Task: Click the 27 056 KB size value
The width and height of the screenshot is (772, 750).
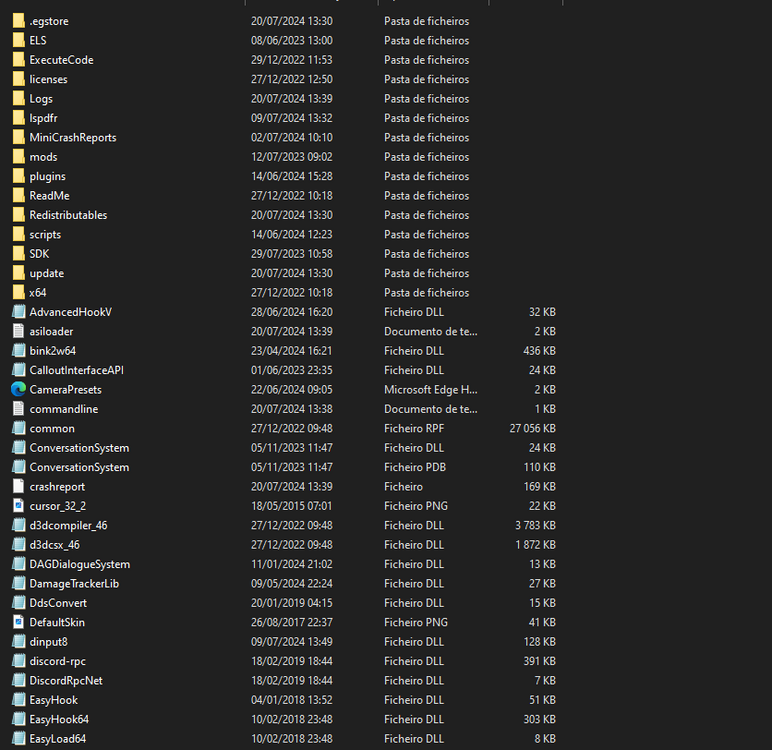Action: (x=532, y=428)
